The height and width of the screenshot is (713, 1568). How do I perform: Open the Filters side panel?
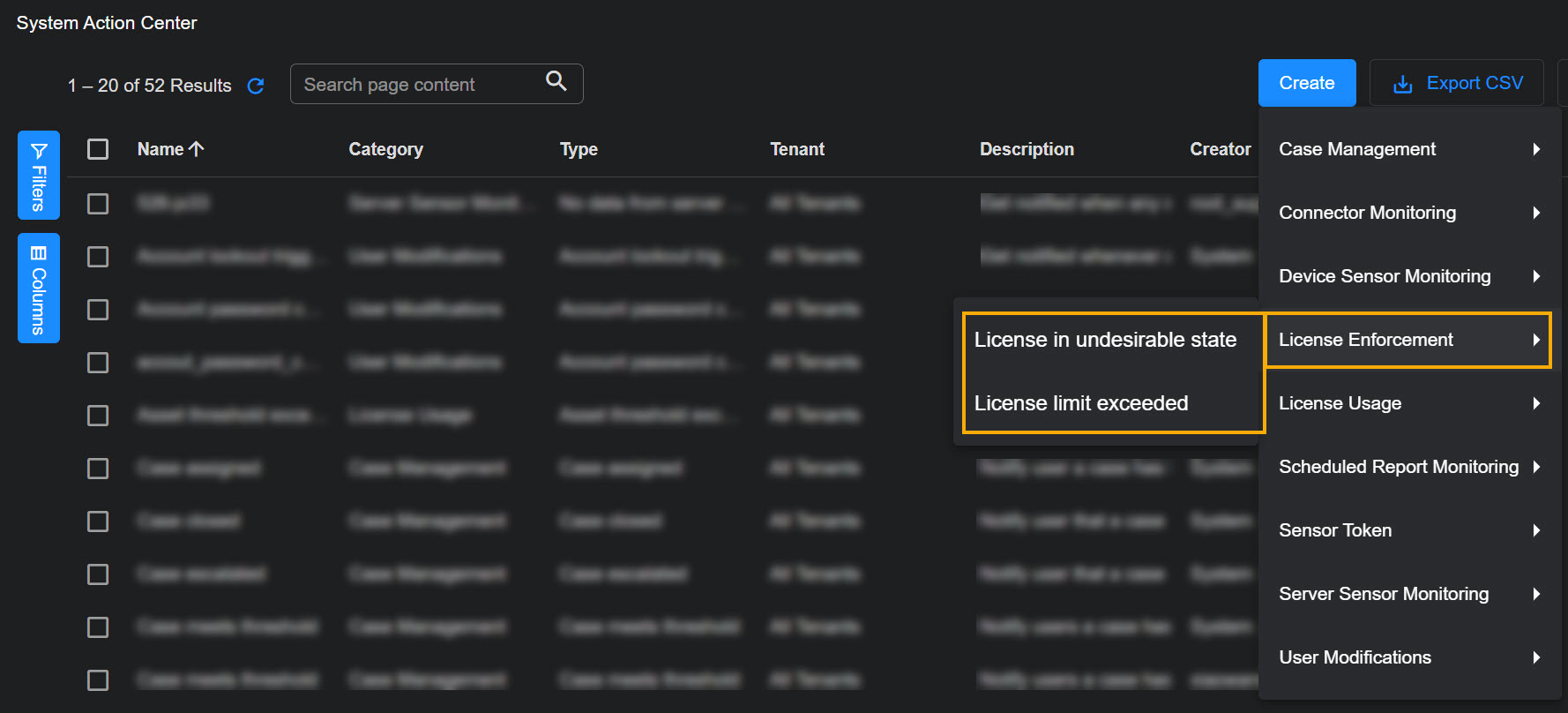point(39,175)
